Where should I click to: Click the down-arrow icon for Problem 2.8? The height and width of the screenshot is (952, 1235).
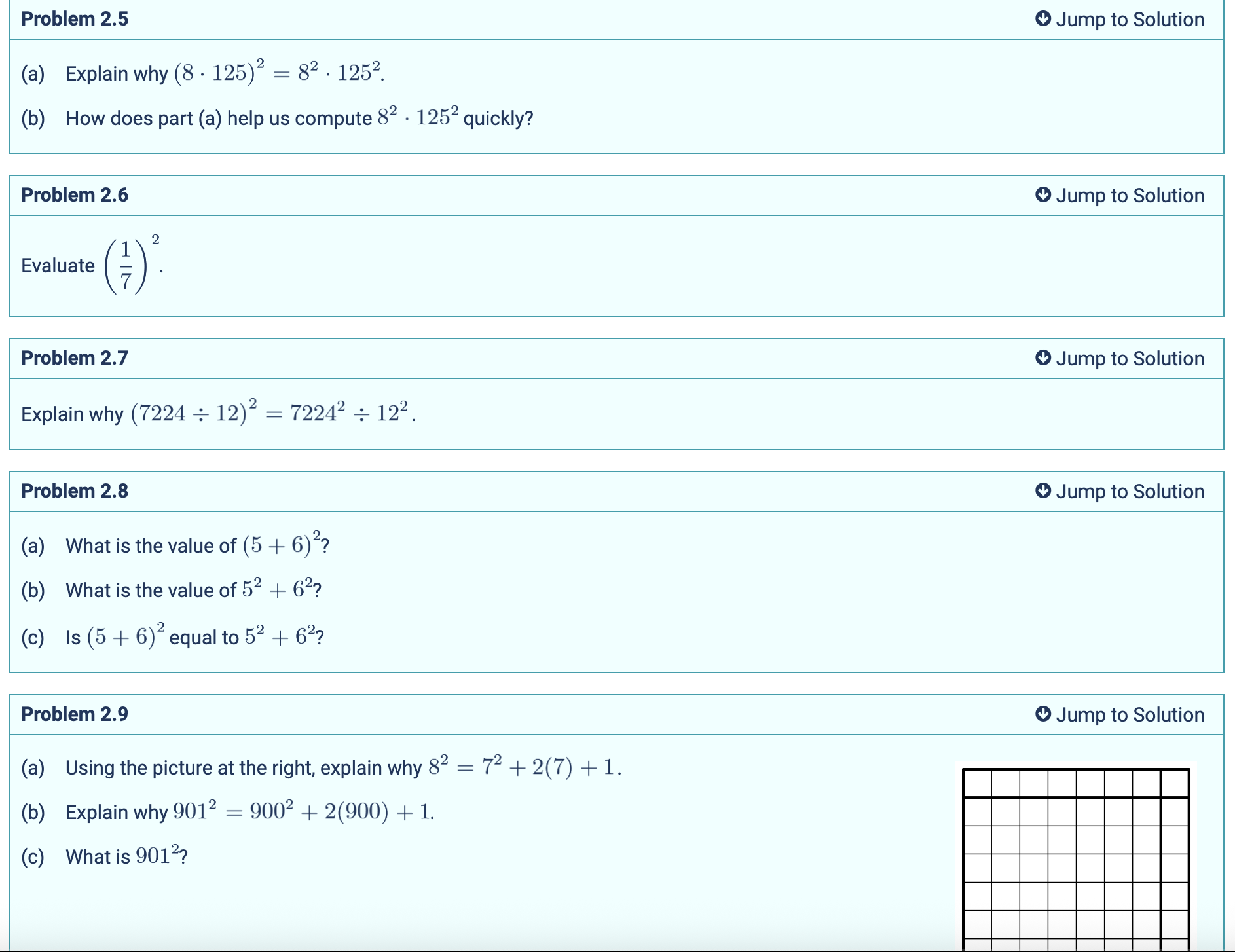coord(1043,490)
